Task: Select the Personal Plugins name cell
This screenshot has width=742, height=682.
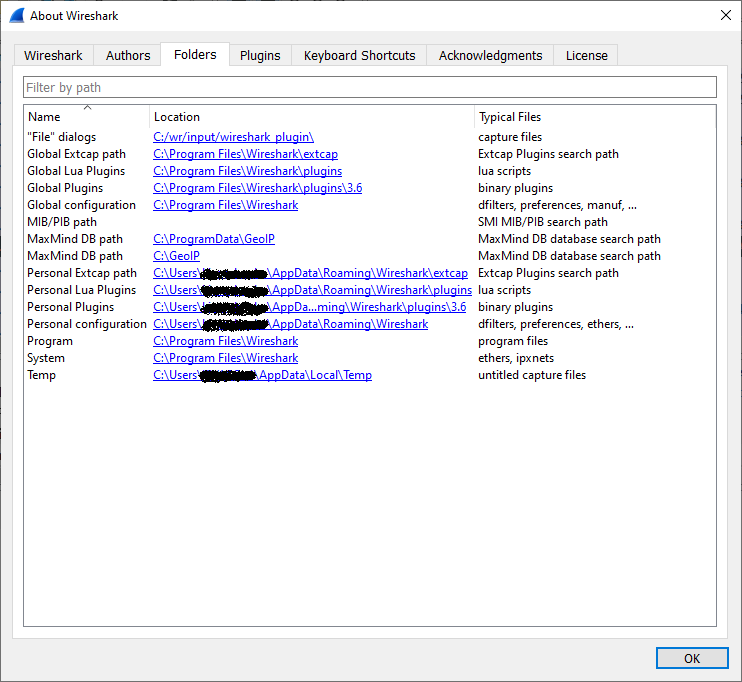Action: pyautogui.click(x=71, y=307)
